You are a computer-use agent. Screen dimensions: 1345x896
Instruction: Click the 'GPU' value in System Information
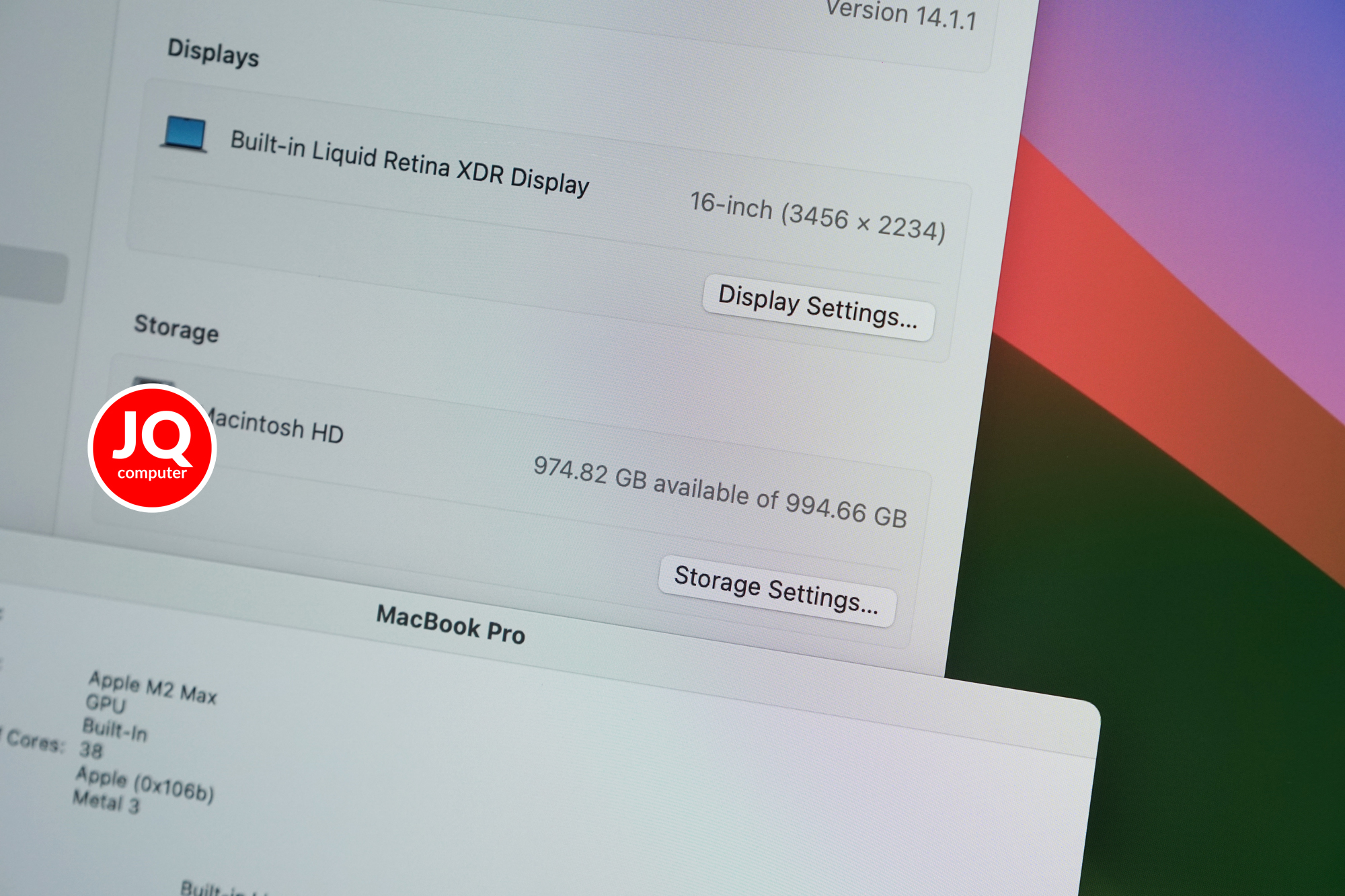[x=106, y=704]
